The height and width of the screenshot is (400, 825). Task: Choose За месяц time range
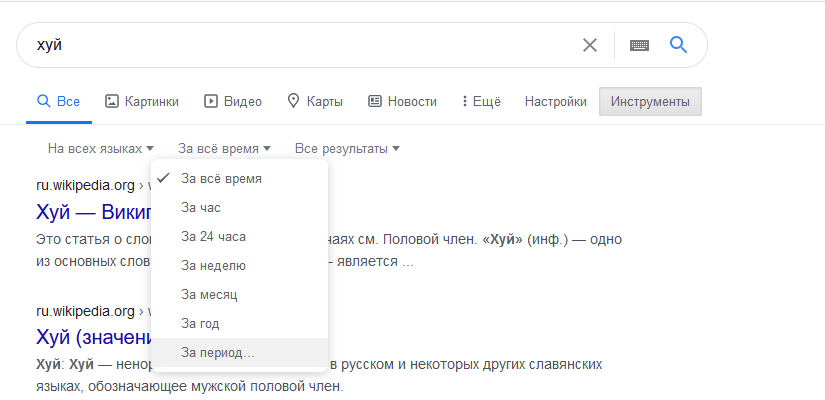(239, 295)
